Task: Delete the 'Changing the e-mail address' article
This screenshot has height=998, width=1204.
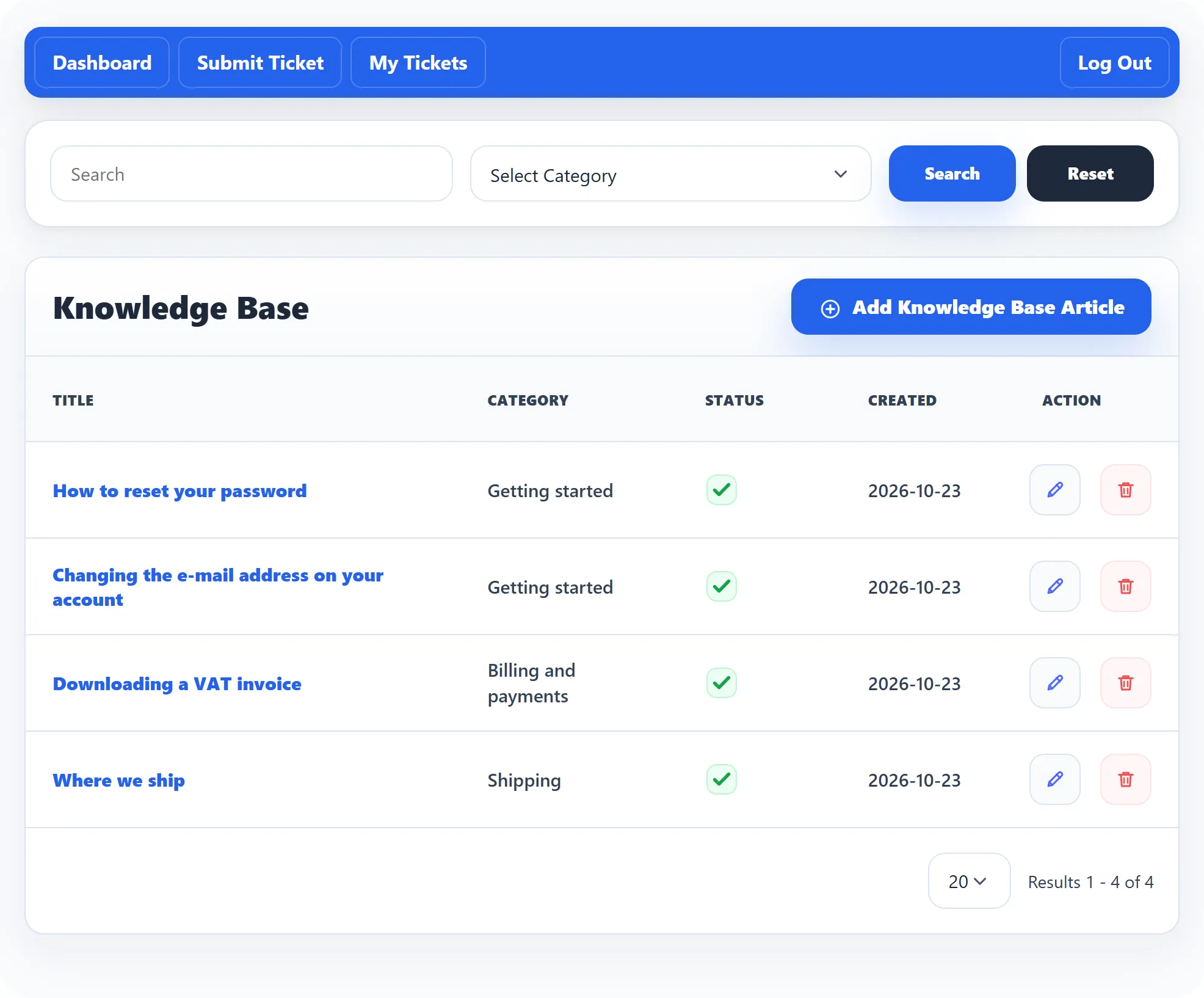Action: click(x=1125, y=586)
